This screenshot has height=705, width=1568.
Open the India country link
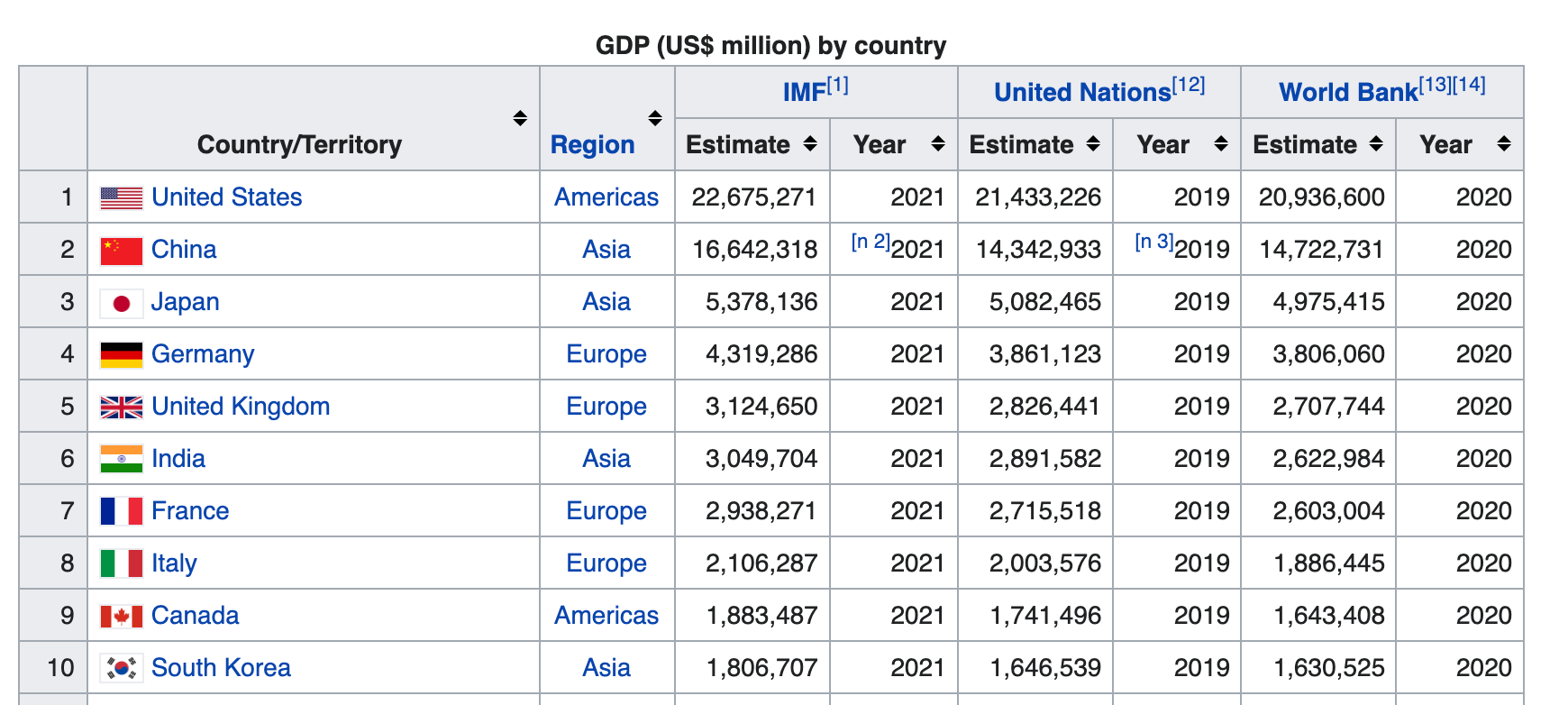click(178, 459)
